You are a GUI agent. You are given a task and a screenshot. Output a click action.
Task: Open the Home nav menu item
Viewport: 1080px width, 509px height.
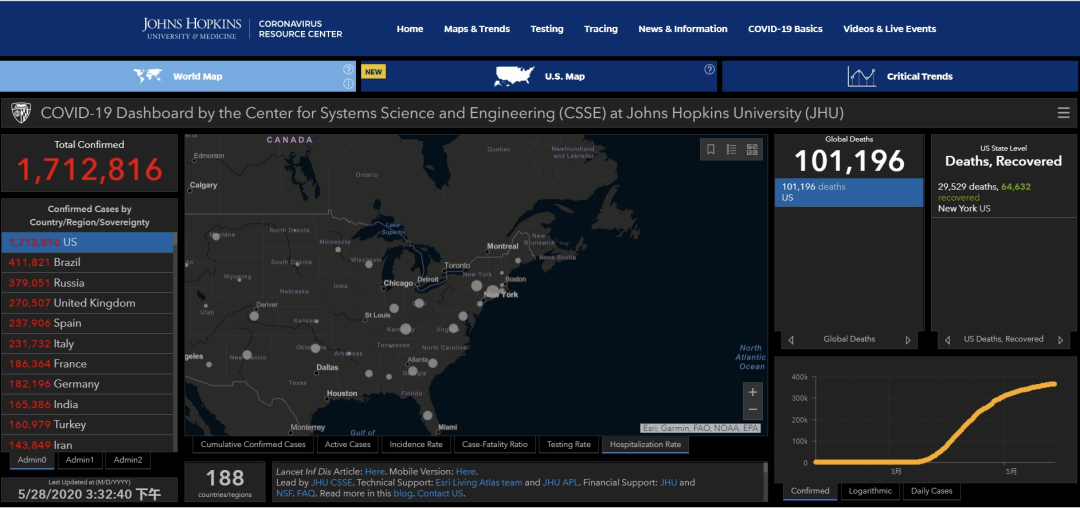[410, 29]
